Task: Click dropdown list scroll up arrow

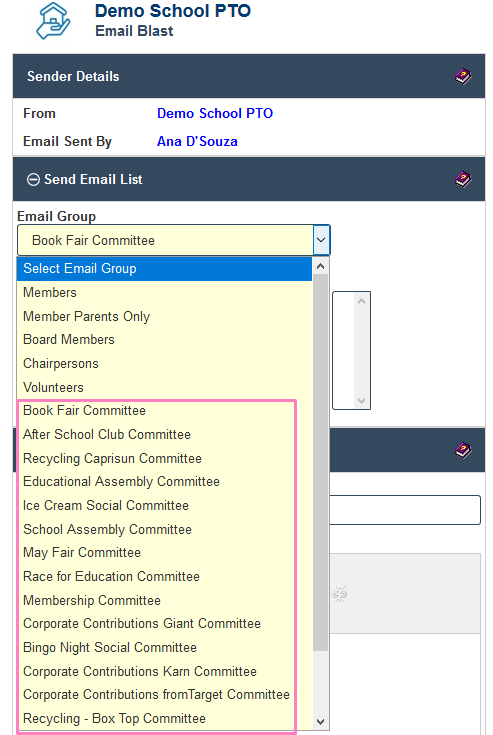Action: click(321, 266)
